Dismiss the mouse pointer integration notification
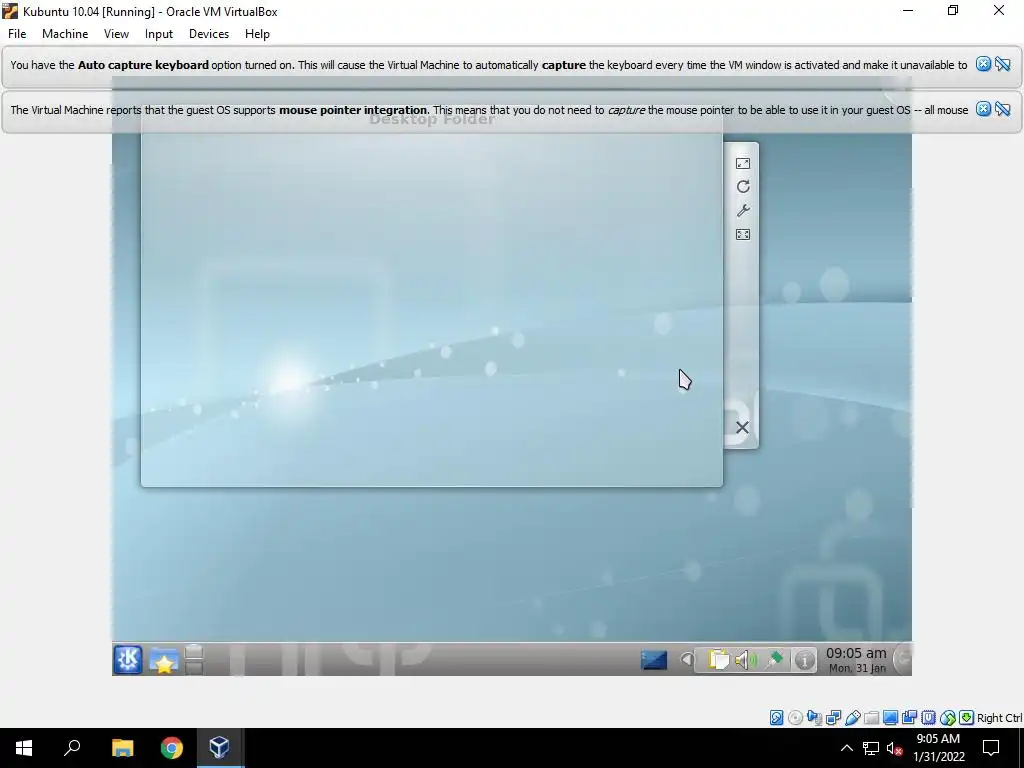Screen dimensions: 1024x768 click(x=983, y=109)
